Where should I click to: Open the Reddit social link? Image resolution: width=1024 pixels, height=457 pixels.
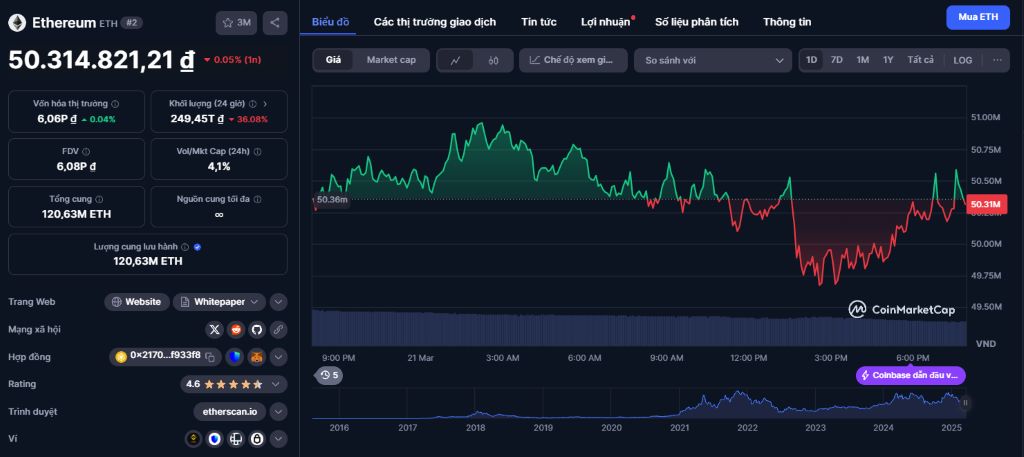[x=236, y=330]
